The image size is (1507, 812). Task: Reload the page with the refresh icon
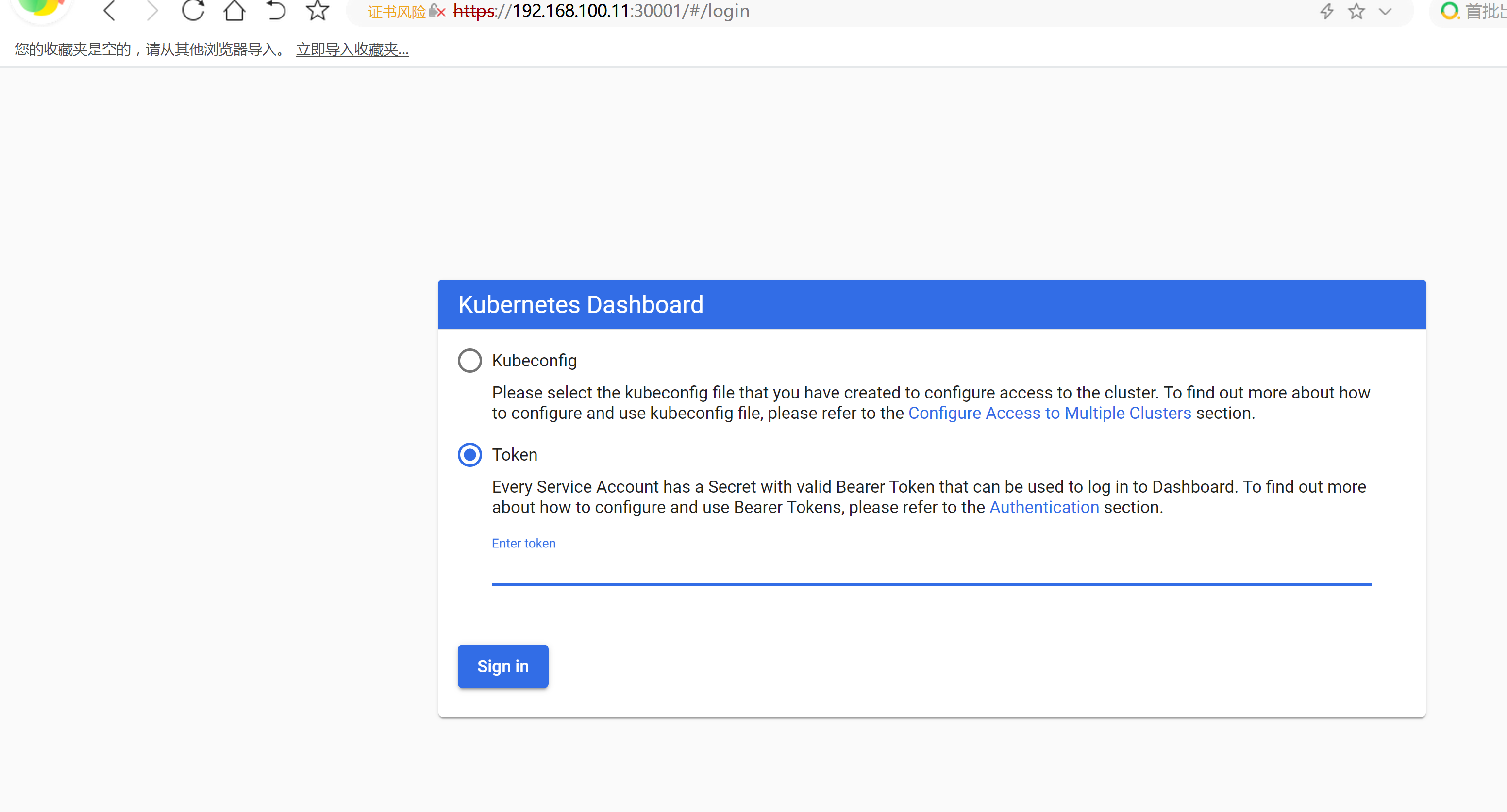click(193, 10)
